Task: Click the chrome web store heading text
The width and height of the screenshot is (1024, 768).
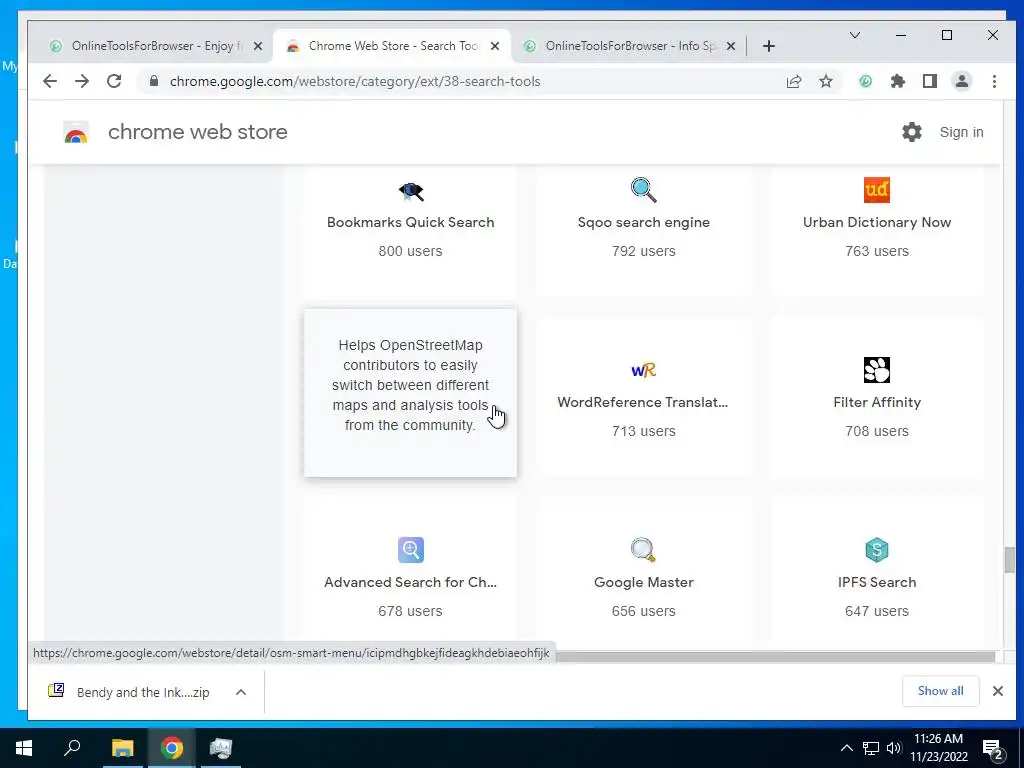Action: coord(197,132)
